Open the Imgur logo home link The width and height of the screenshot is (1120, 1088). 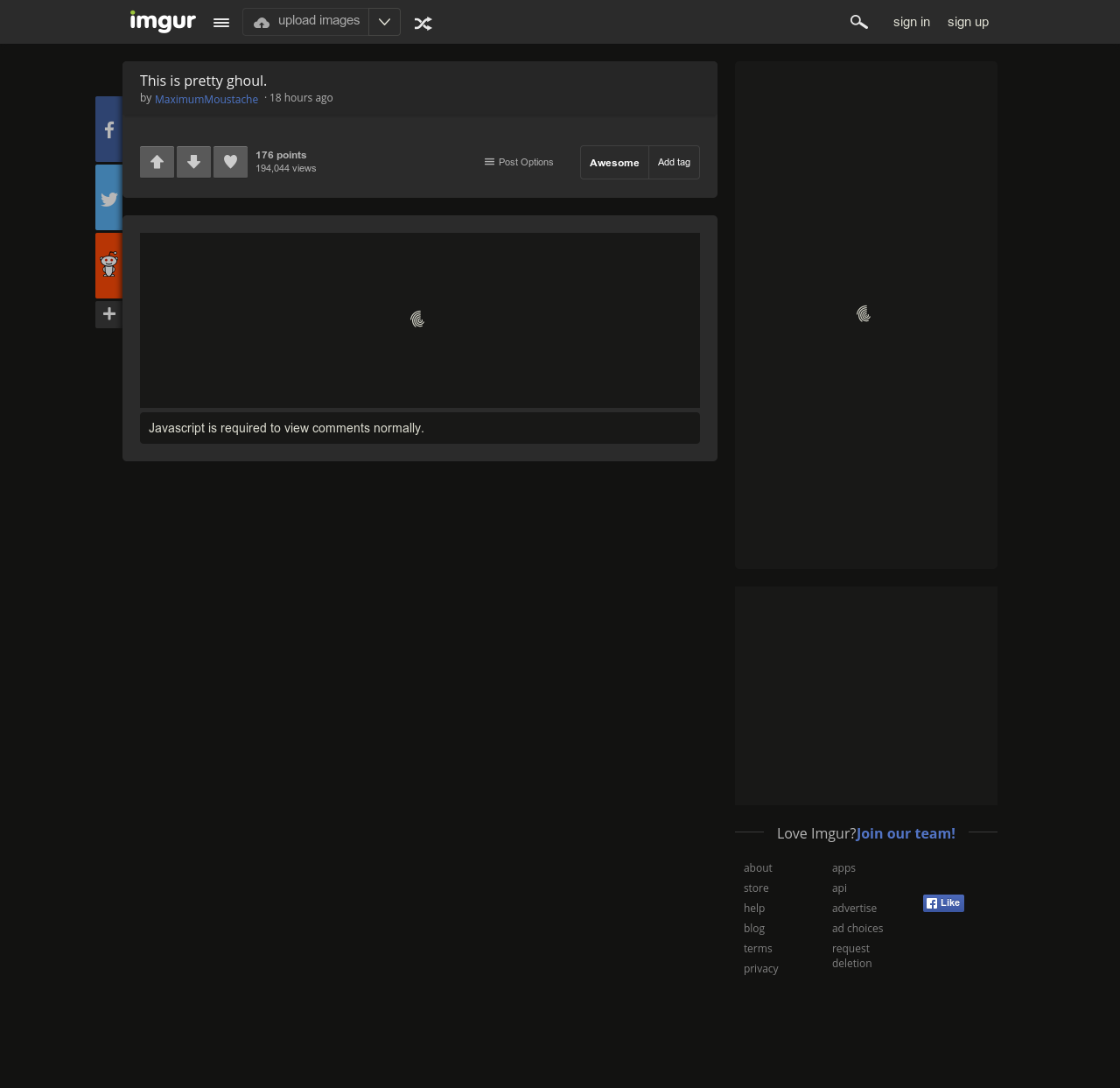(163, 21)
